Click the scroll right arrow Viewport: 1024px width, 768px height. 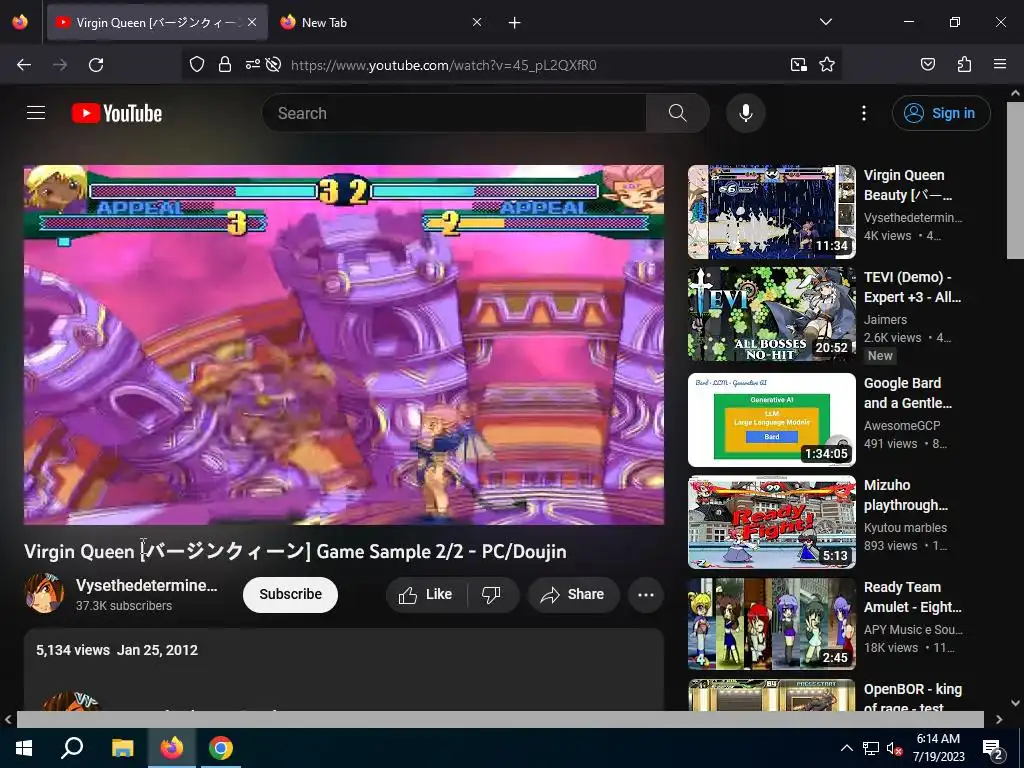click(x=999, y=719)
